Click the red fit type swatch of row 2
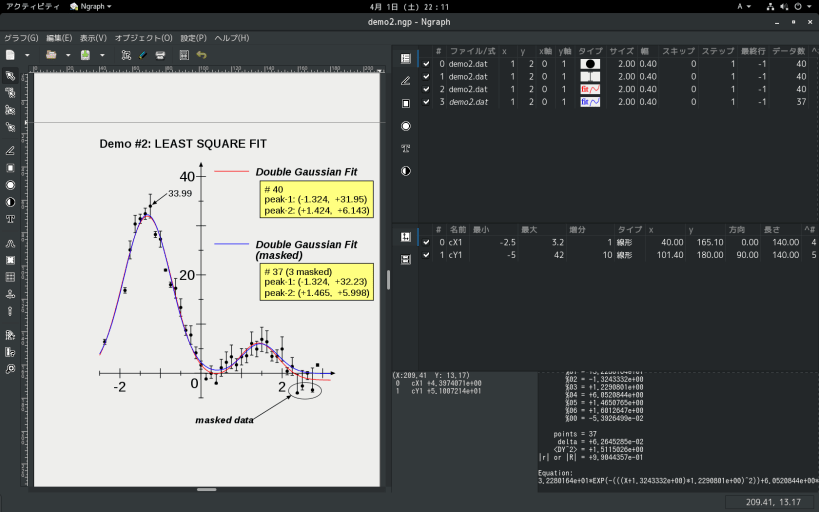The height and width of the screenshot is (512, 819). (x=590, y=89)
